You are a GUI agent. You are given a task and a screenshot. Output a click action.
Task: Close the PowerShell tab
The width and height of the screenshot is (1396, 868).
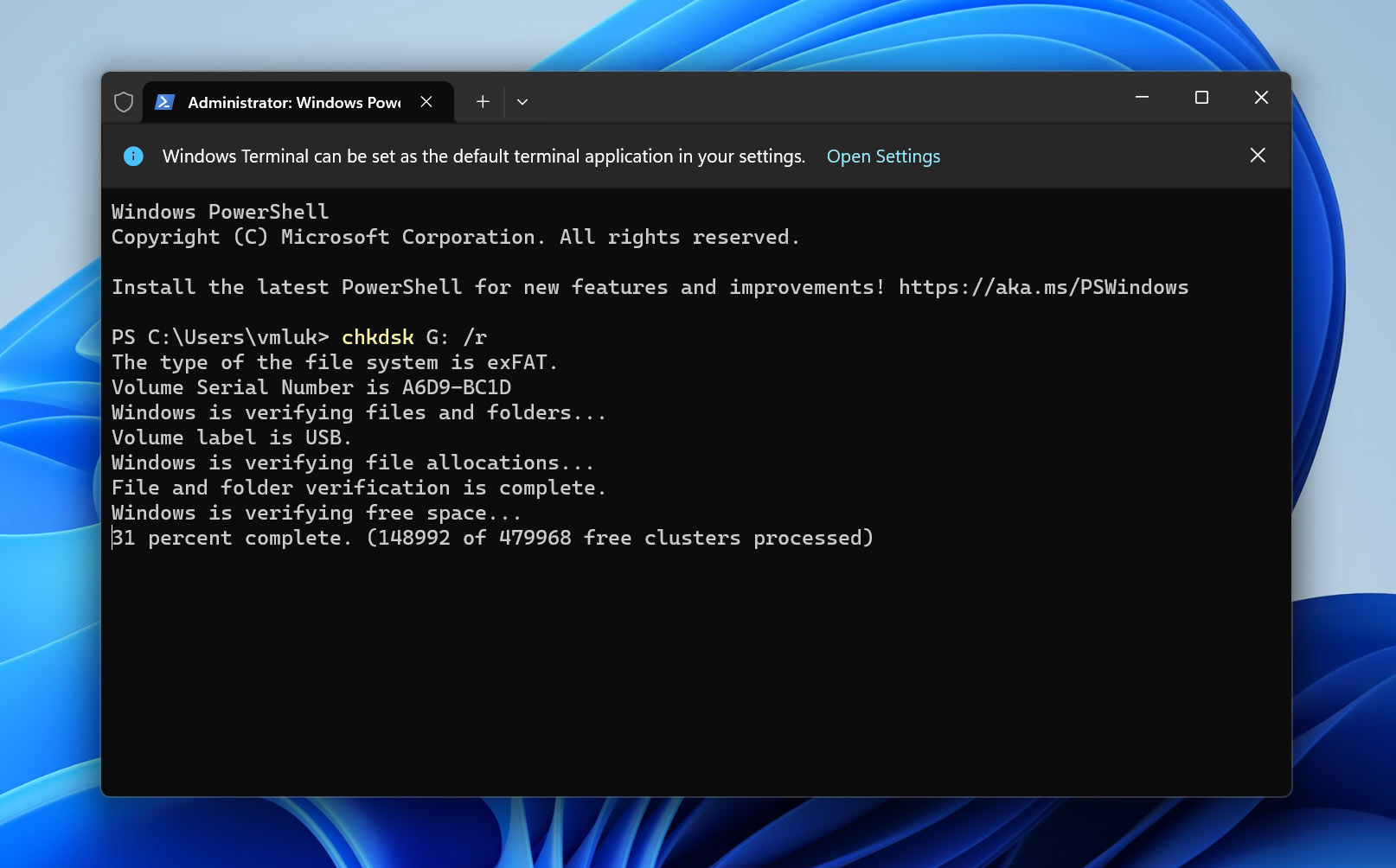tap(426, 102)
